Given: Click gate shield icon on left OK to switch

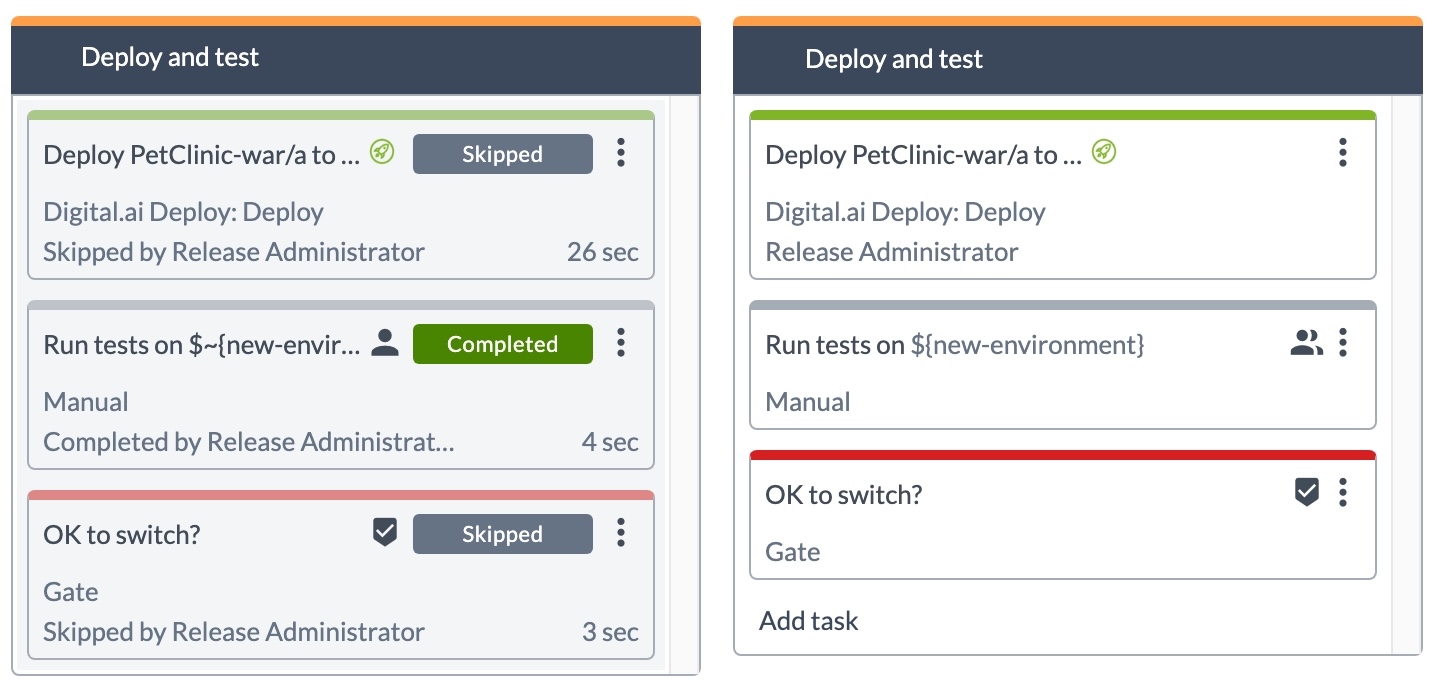Looking at the screenshot, I should [385, 533].
